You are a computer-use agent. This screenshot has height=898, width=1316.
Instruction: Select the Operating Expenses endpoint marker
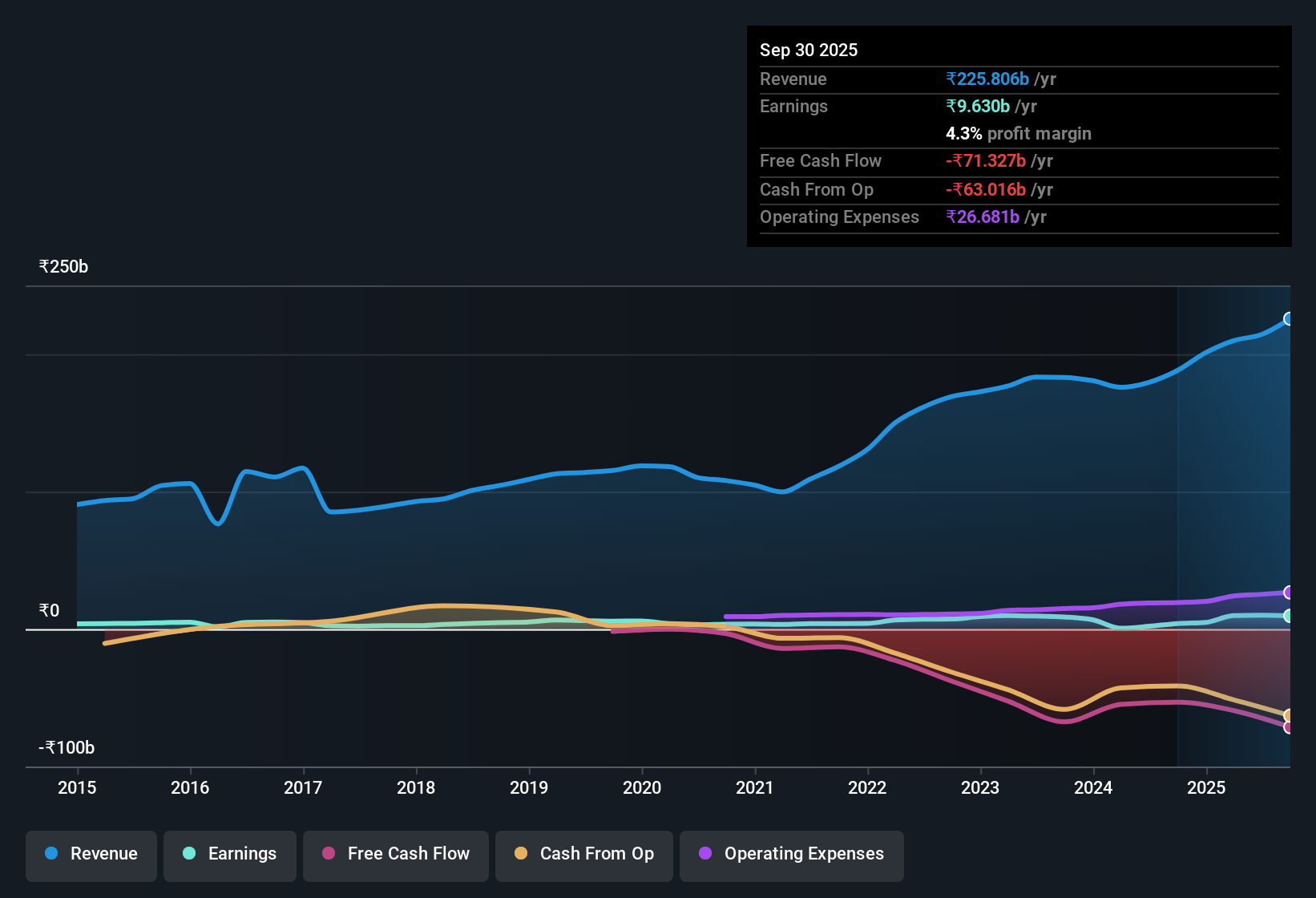click(x=1289, y=593)
